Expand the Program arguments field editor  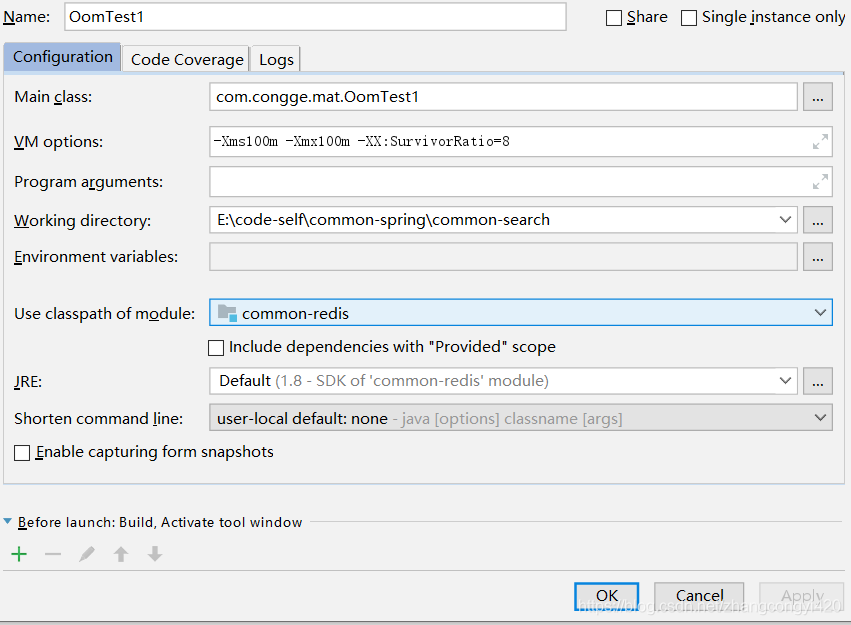tap(820, 182)
